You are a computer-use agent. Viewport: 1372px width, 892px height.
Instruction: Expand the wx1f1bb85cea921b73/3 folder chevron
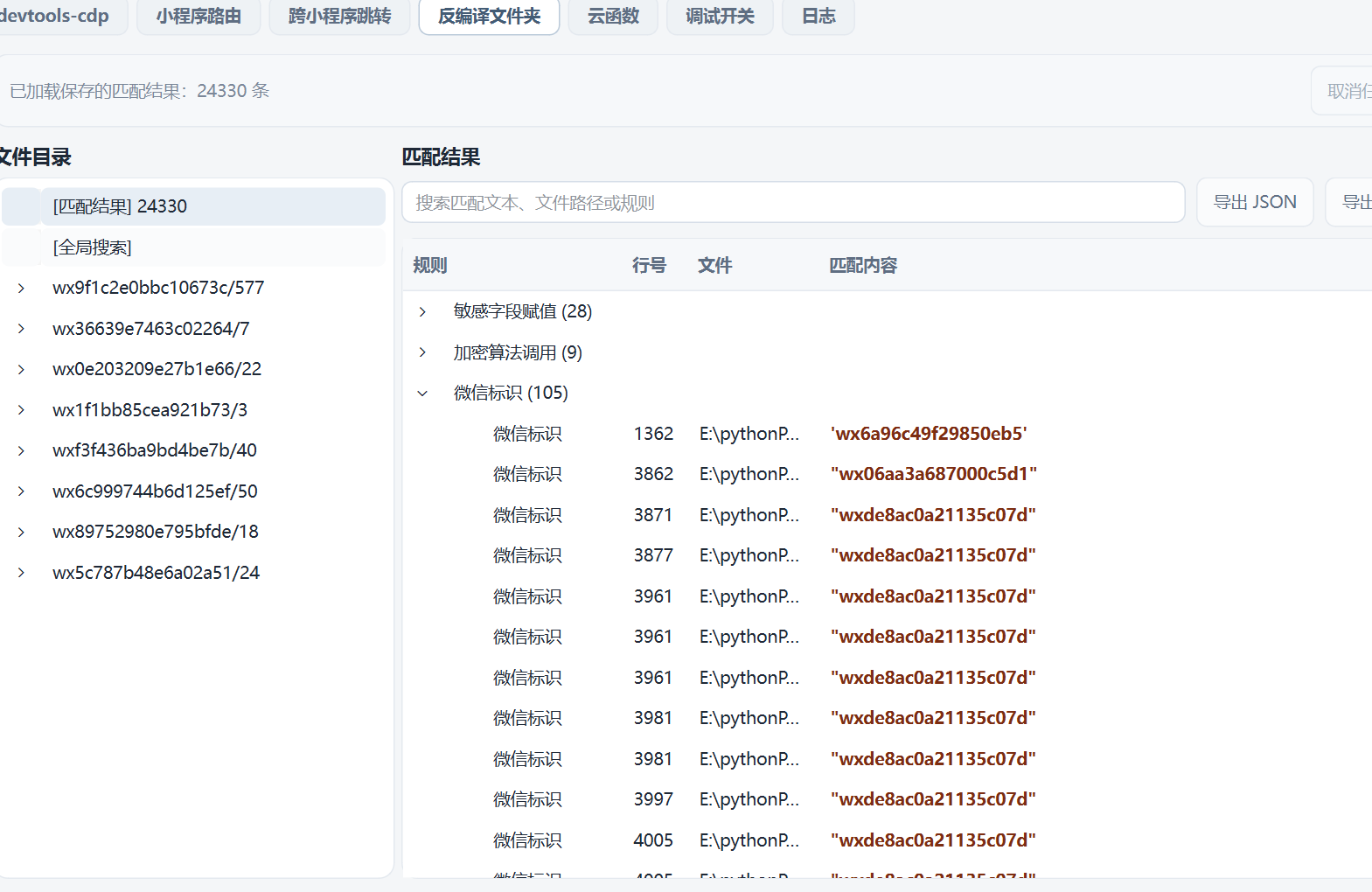(21, 410)
